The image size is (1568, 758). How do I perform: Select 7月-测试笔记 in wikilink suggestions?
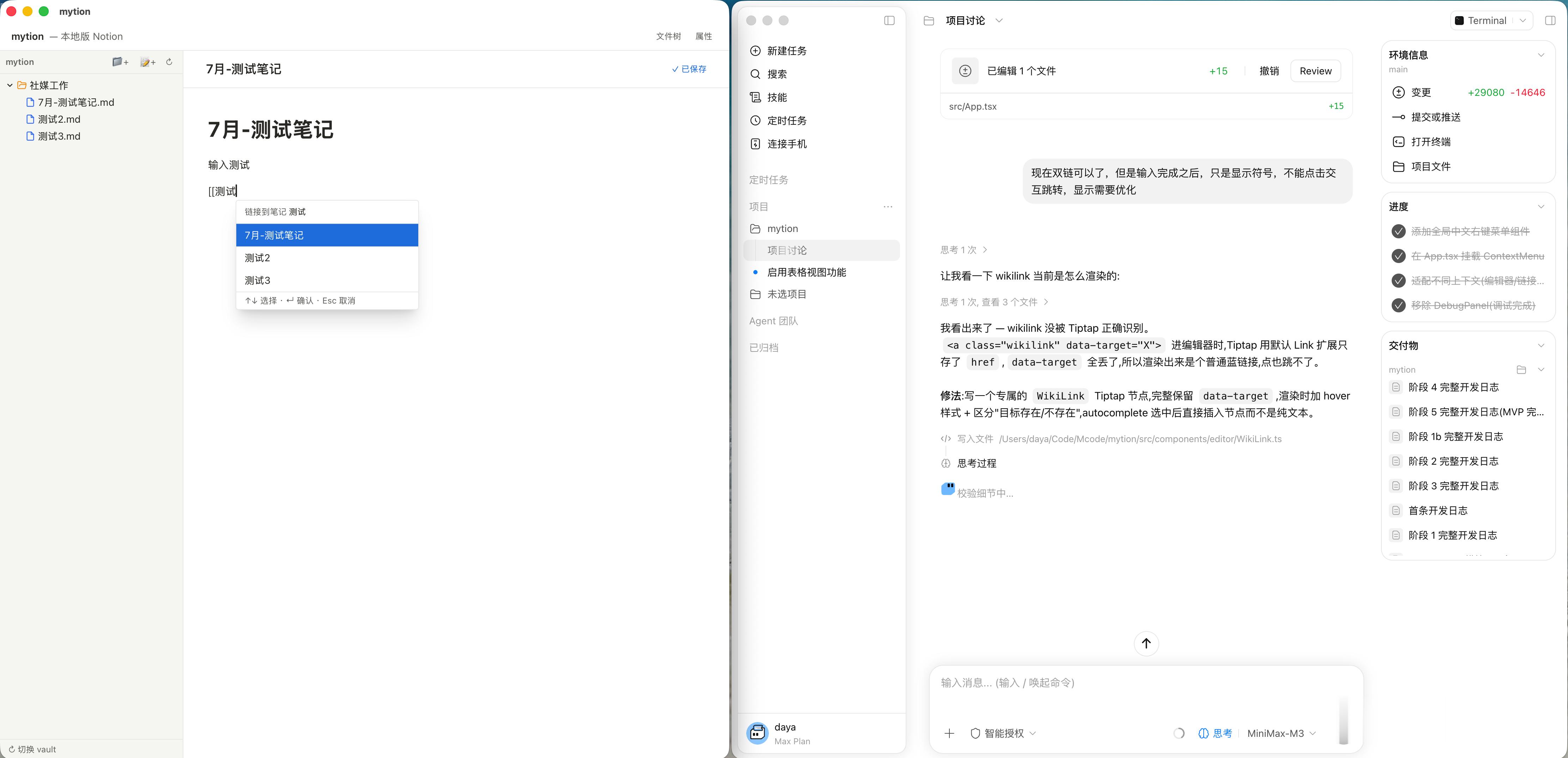point(327,236)
